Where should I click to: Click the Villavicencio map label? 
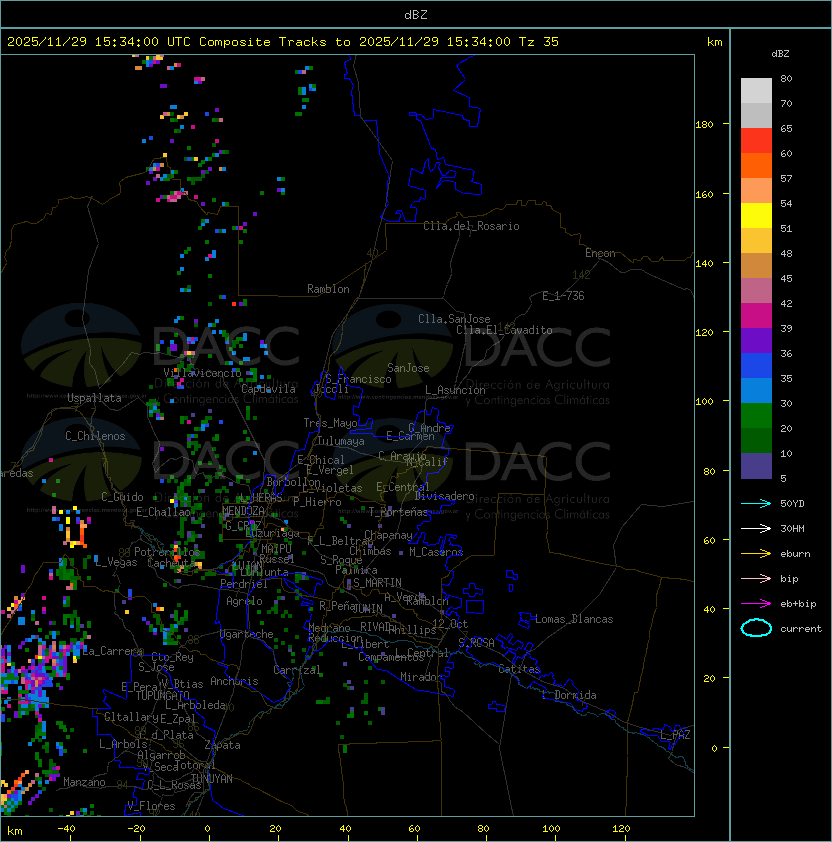[202, 373]
